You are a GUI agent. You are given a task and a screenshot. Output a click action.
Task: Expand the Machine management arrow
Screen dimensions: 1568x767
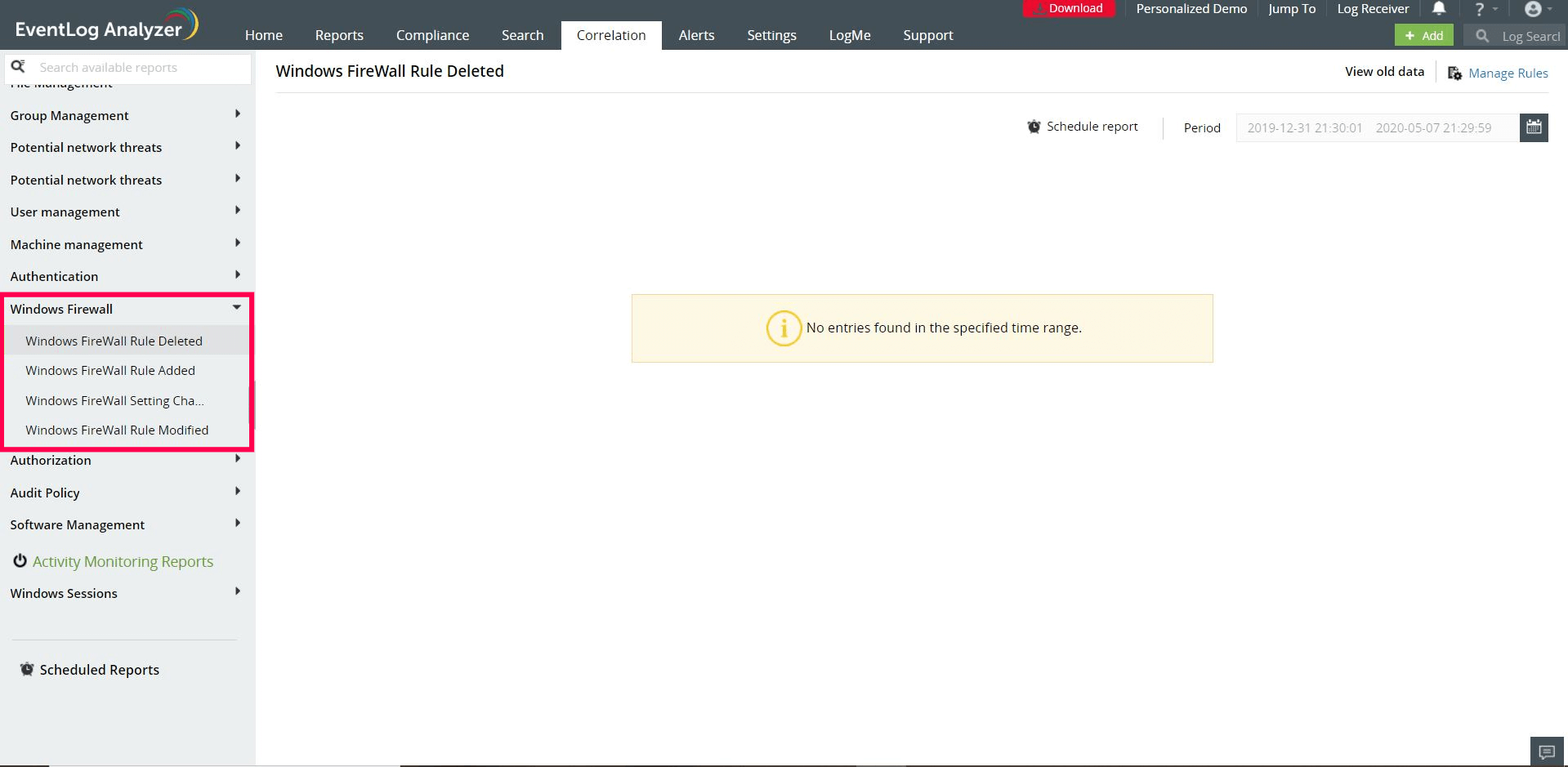[238, 243]
